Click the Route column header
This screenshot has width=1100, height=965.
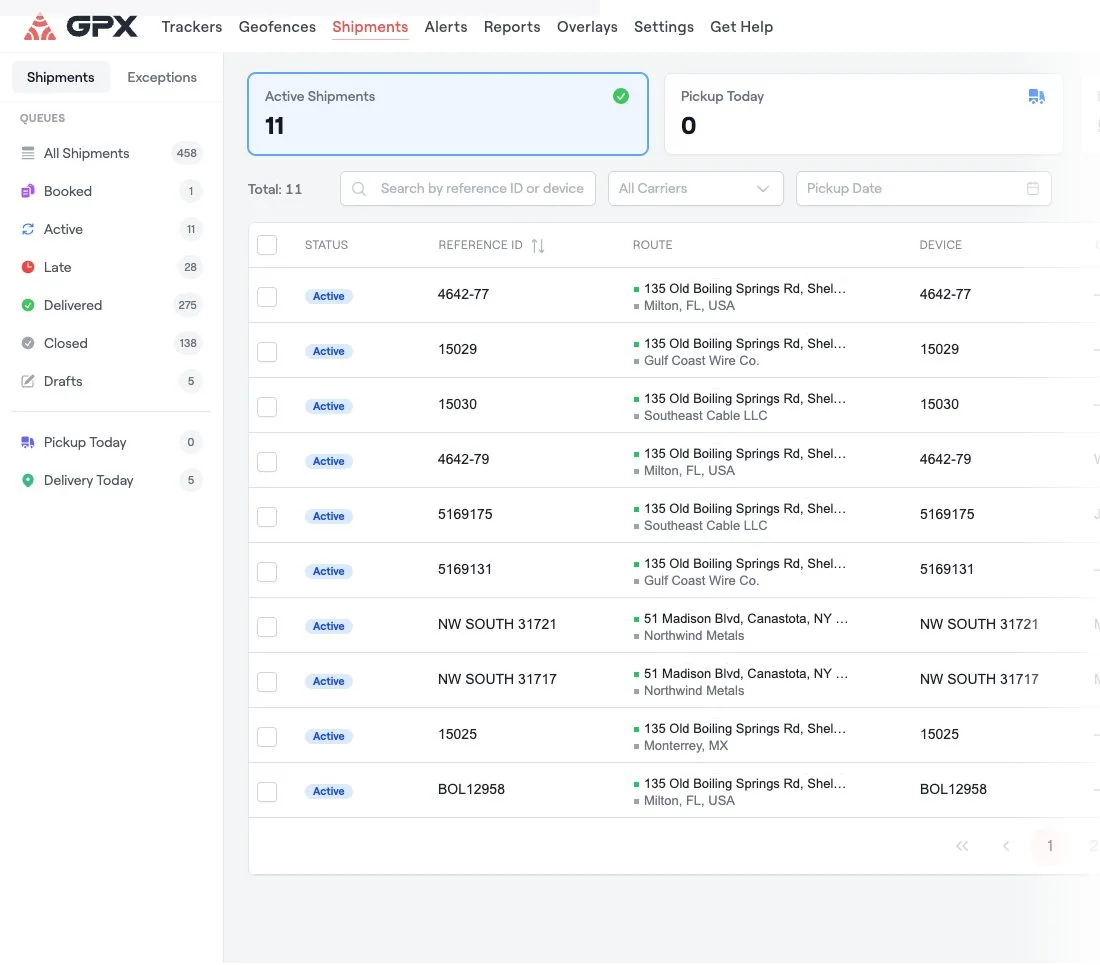652,245
